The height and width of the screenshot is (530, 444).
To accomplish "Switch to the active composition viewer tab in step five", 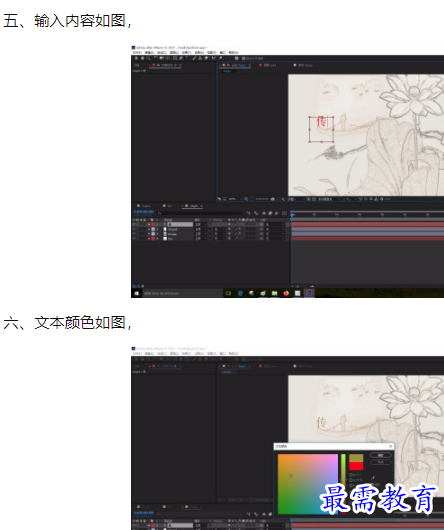I will point(235,65).
